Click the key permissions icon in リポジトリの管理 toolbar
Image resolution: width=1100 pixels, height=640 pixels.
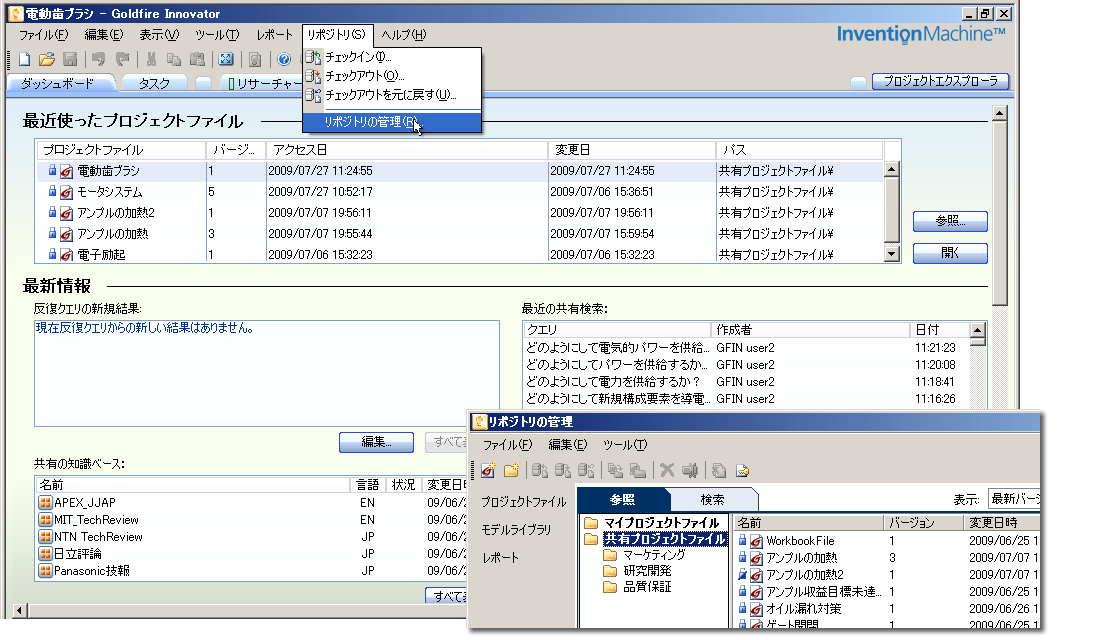pyautogui.click(x=742, y=470)
